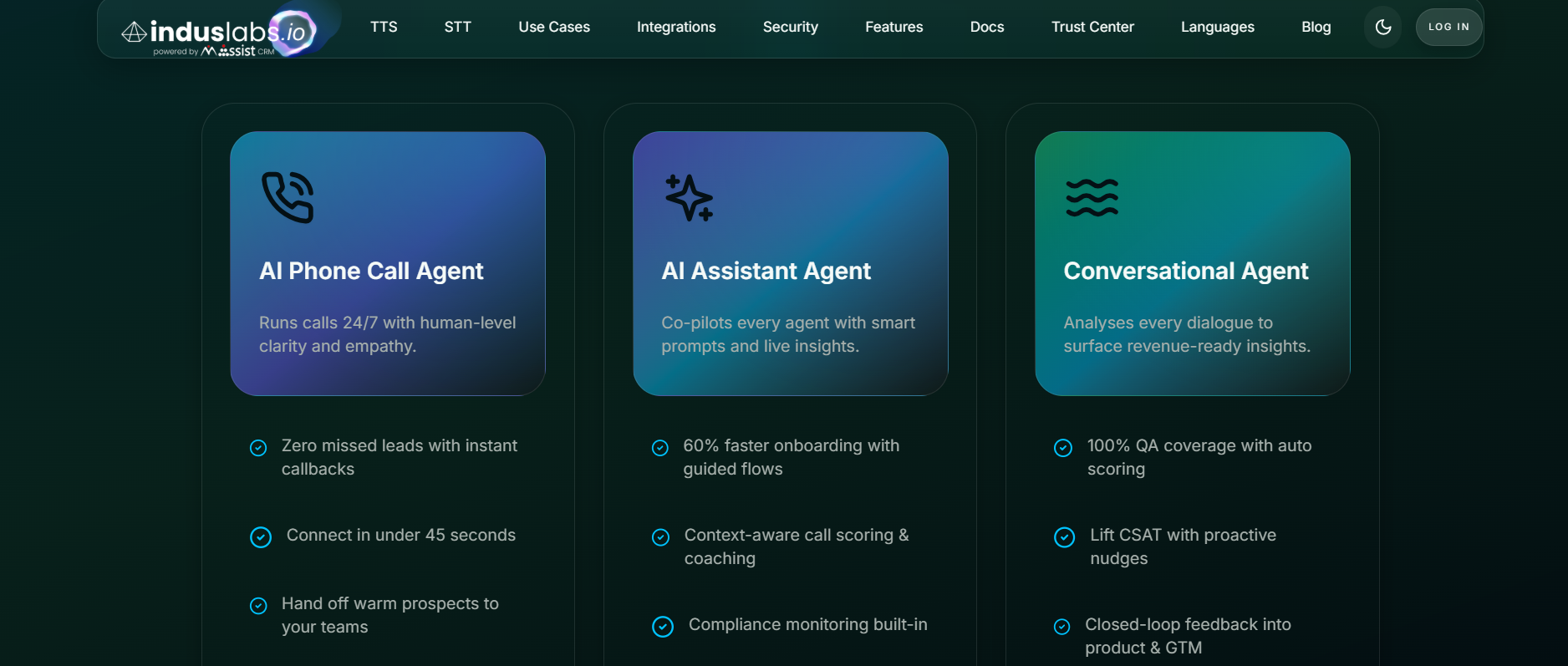The height and width of the screenshot is (666, 1568).
Task: Toggle dark mode with the moon icon
Action: [x=1383, y=27]
